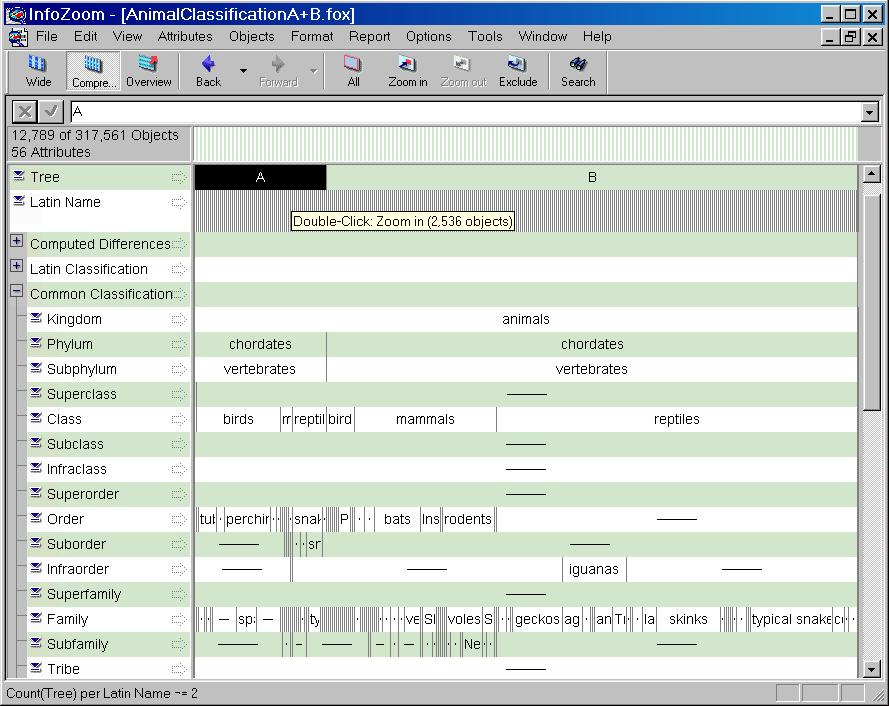Viewport: 889px width, 706px height.
Task: Open the Overview display
Action: 148,71
